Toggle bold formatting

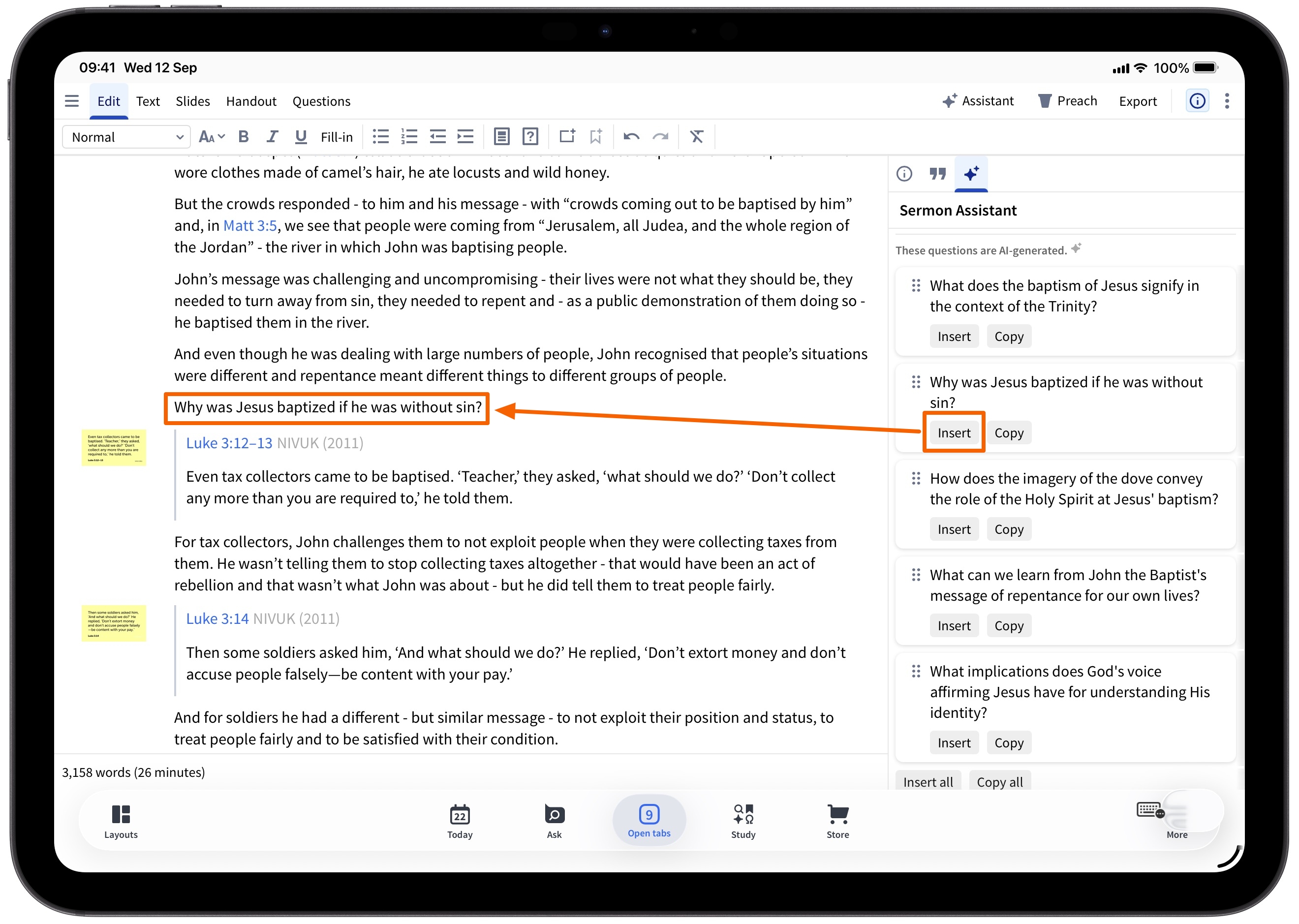[244, 137]
